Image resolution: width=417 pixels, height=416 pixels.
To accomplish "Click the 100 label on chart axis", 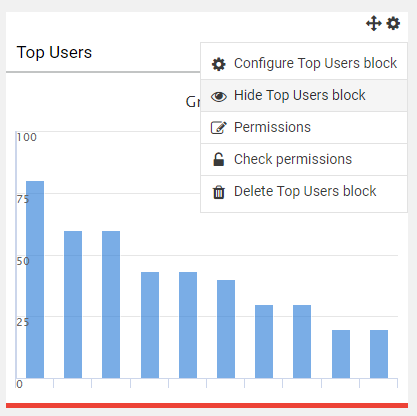I will pyautogui.click(x=27, y=137).
